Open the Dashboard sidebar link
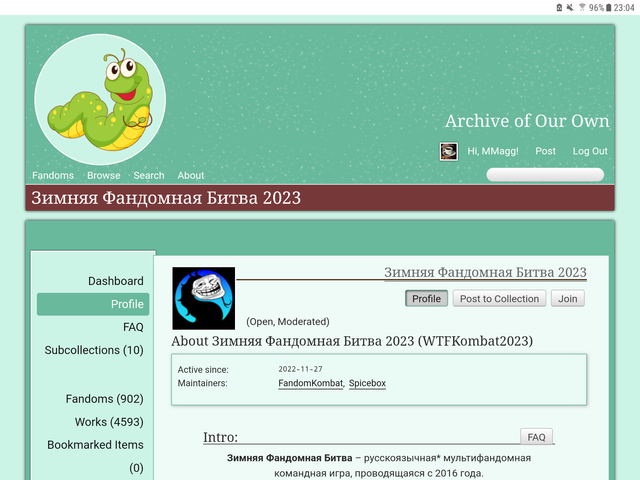Screen dimensions: 640x480 tap(116, 281)
